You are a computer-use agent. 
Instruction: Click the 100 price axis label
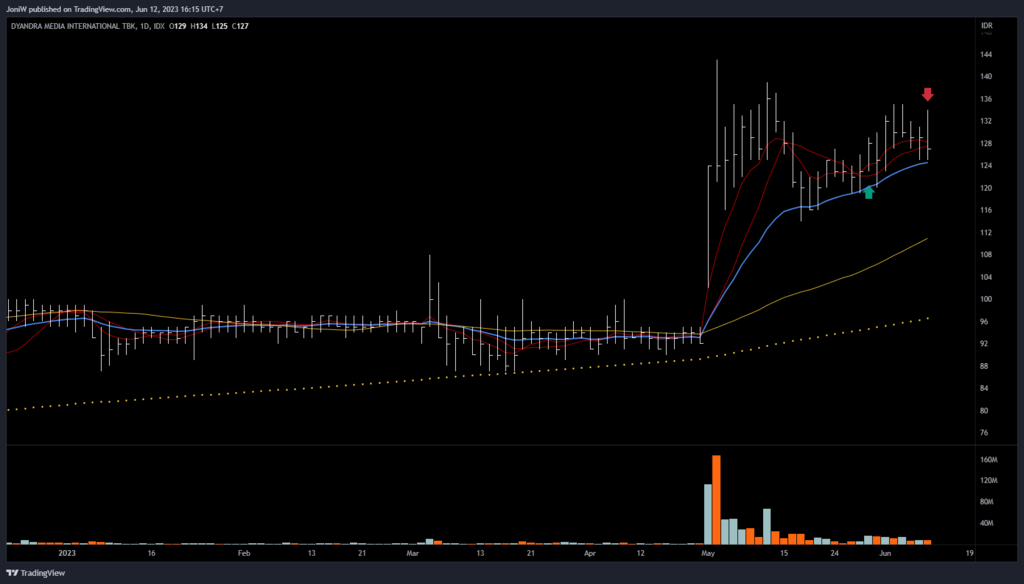point(987,299)
